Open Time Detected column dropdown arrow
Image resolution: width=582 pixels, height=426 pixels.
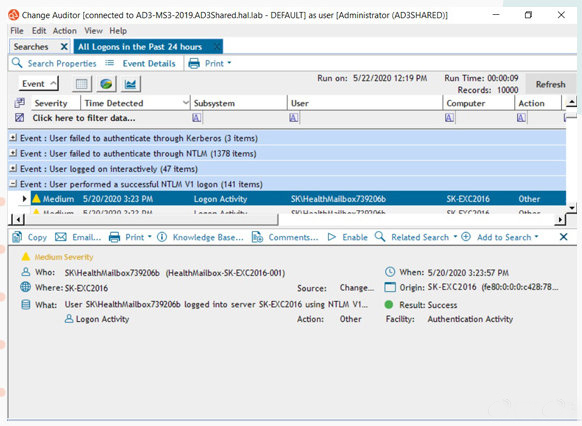pos(186,103)
